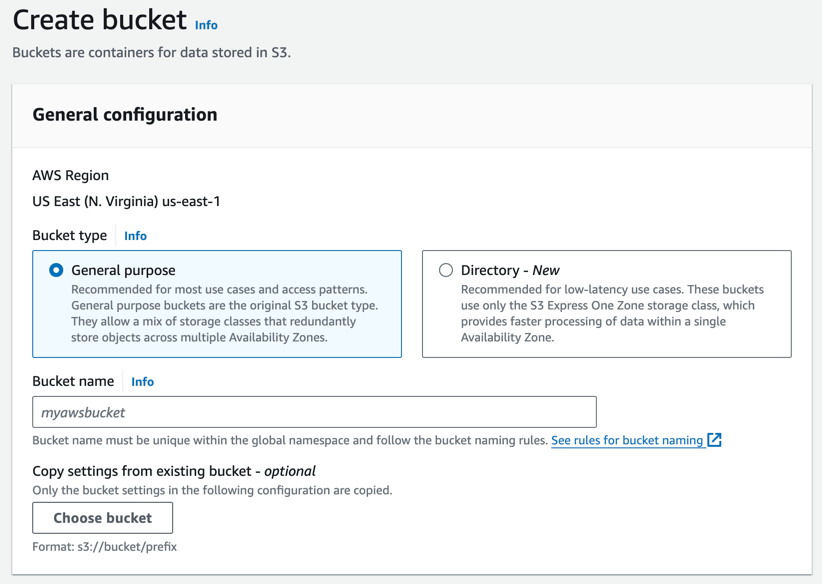Click the General configuration section header
The height and width of the screenshot is (584, 822).
[125, 115]
